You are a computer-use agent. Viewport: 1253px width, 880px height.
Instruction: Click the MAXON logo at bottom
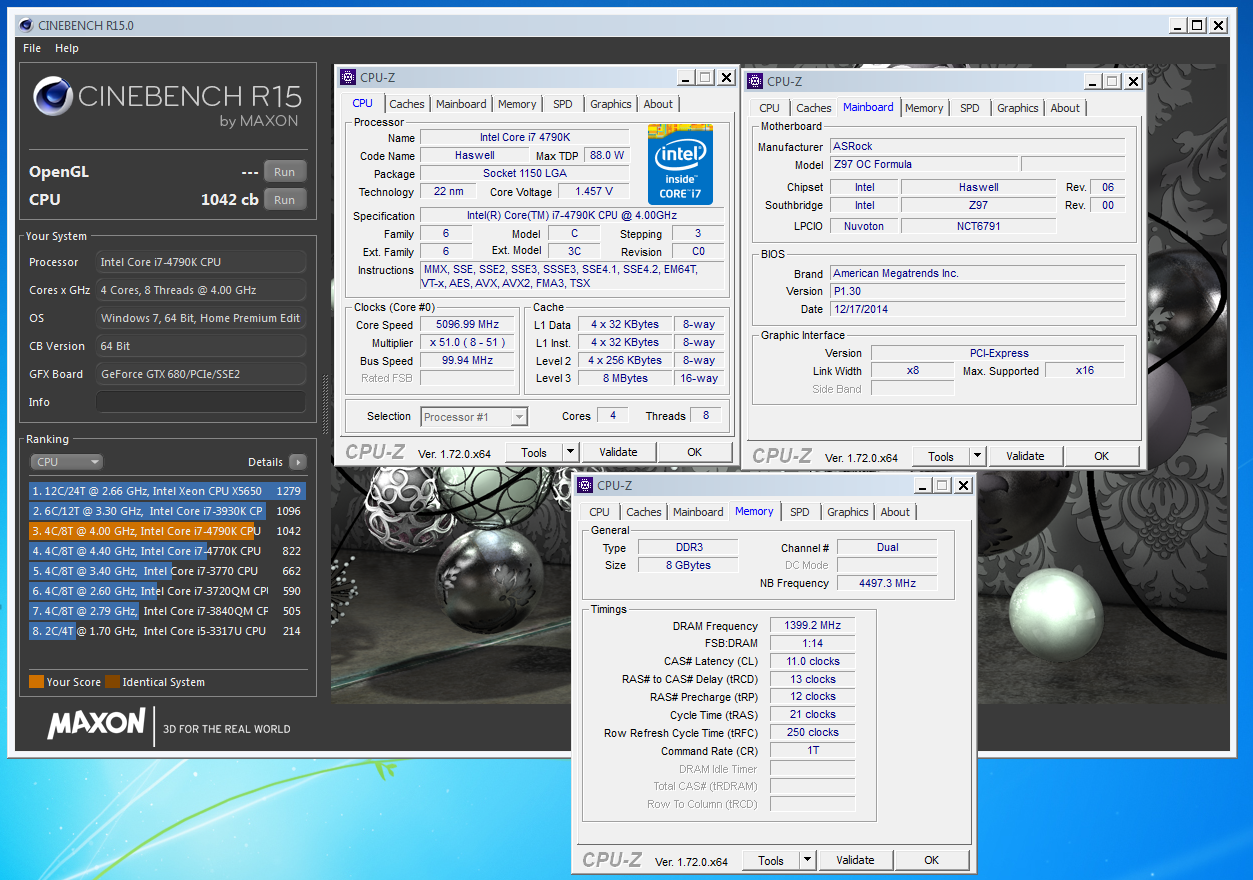point(96,724)
